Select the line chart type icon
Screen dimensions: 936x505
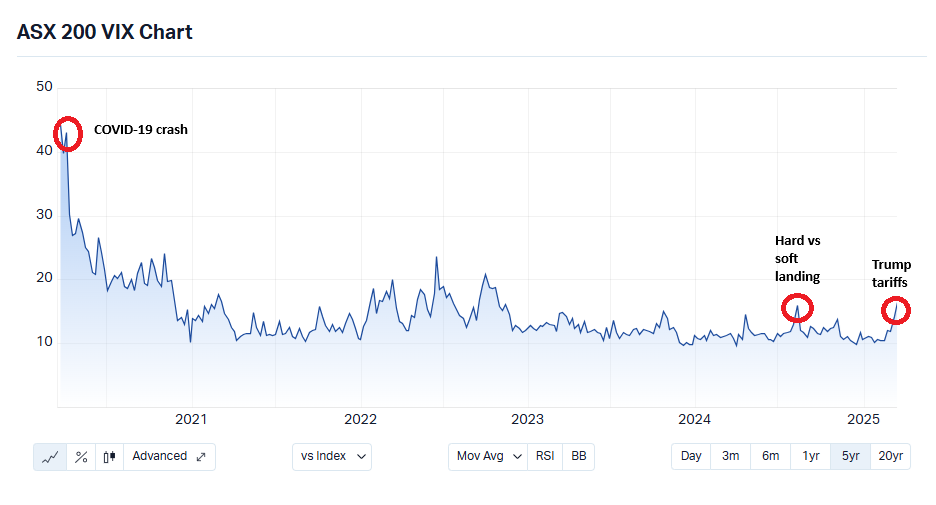click(x=51, y=456)
